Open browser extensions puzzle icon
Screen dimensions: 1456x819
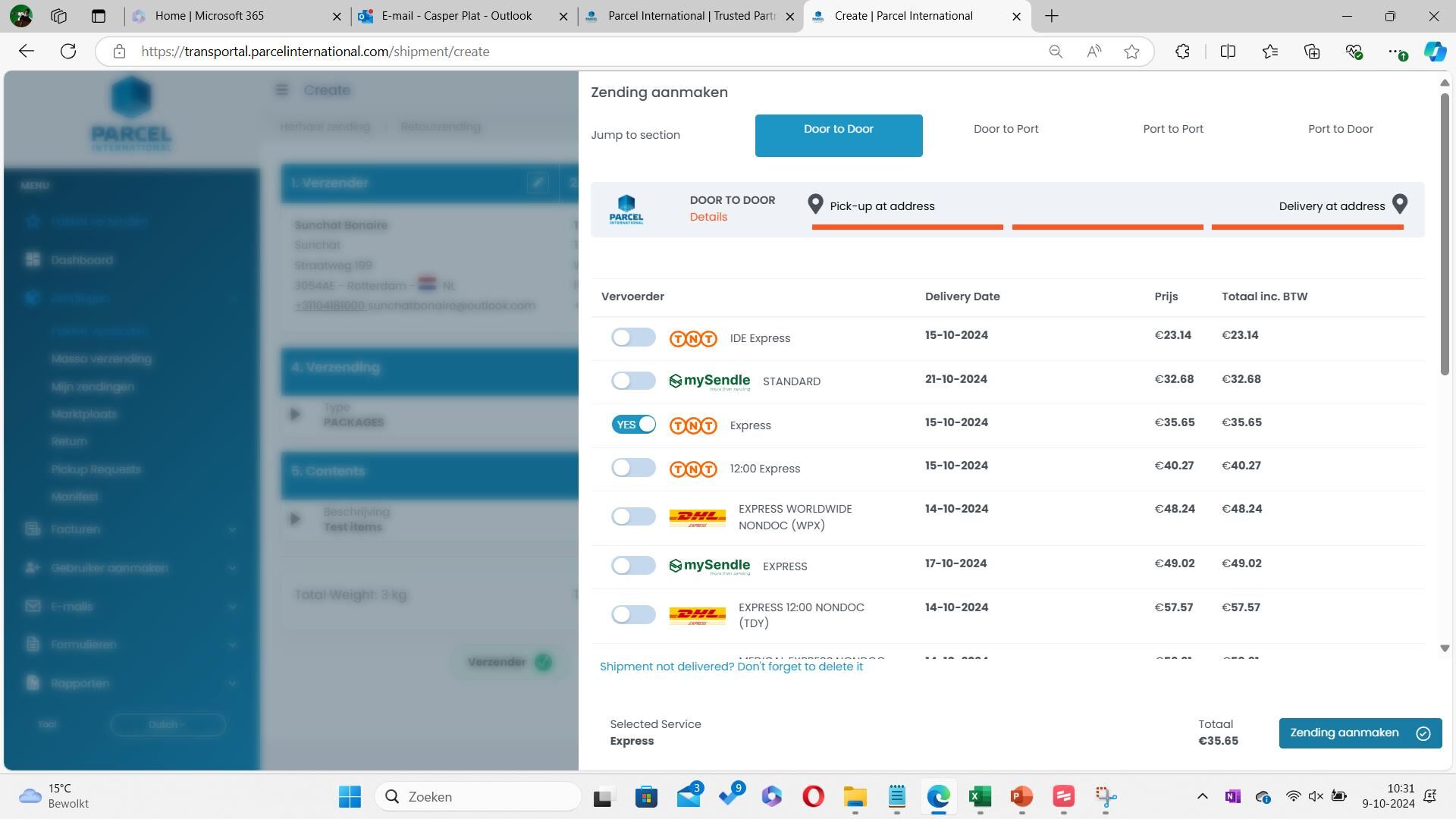[x=1182, y=52]
